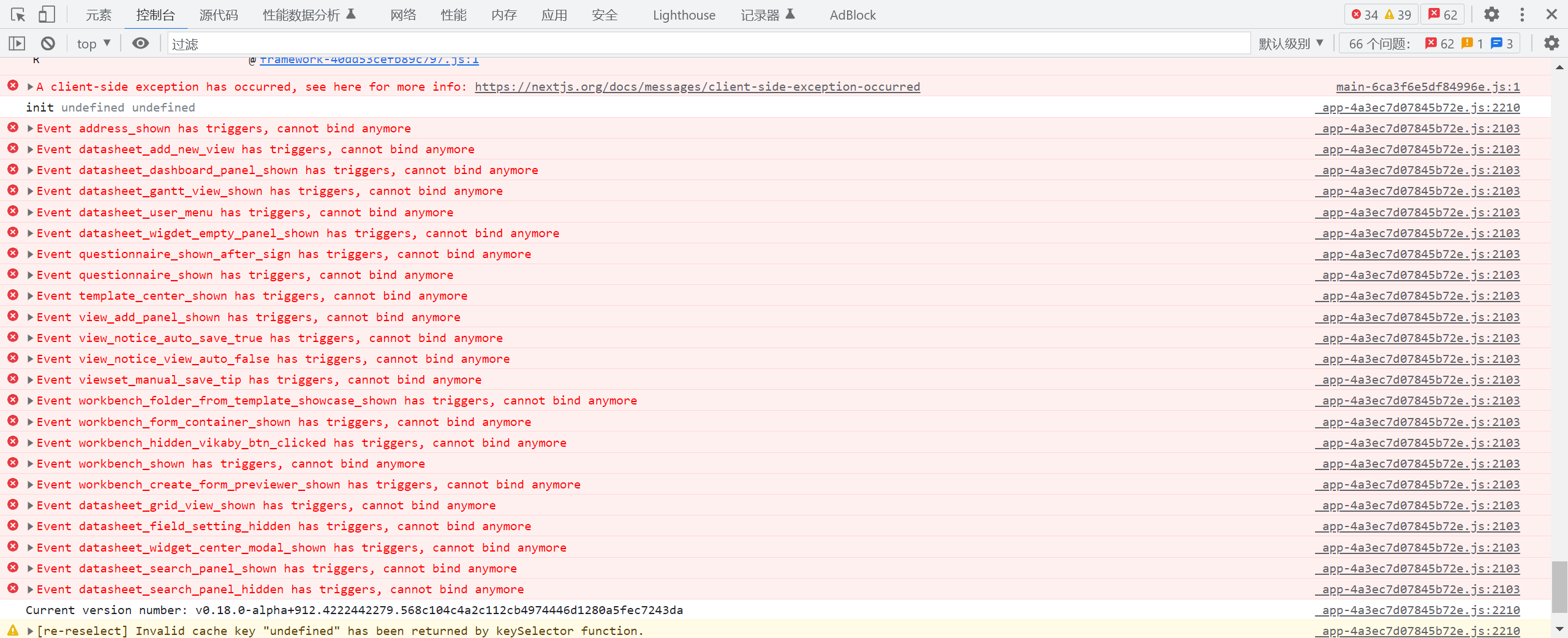This screenshot has height=638, width=1568.
Task: Click the console scrollbar up arrow
Action: pos(1559,67)
